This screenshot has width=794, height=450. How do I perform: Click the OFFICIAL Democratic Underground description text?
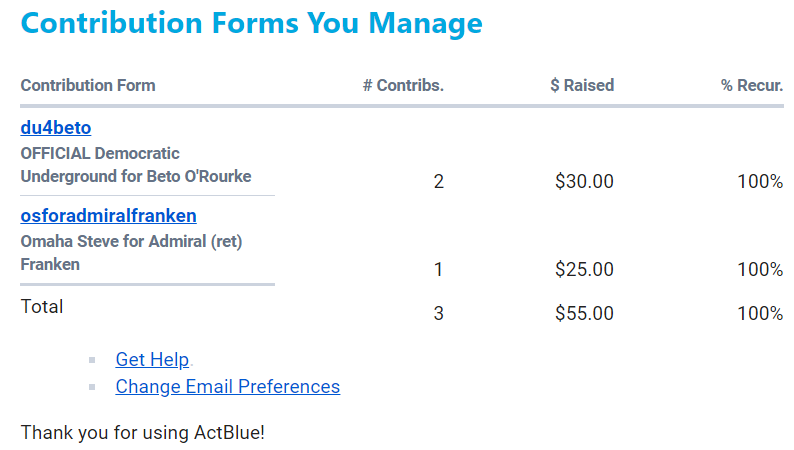click(x=135, y=165)
